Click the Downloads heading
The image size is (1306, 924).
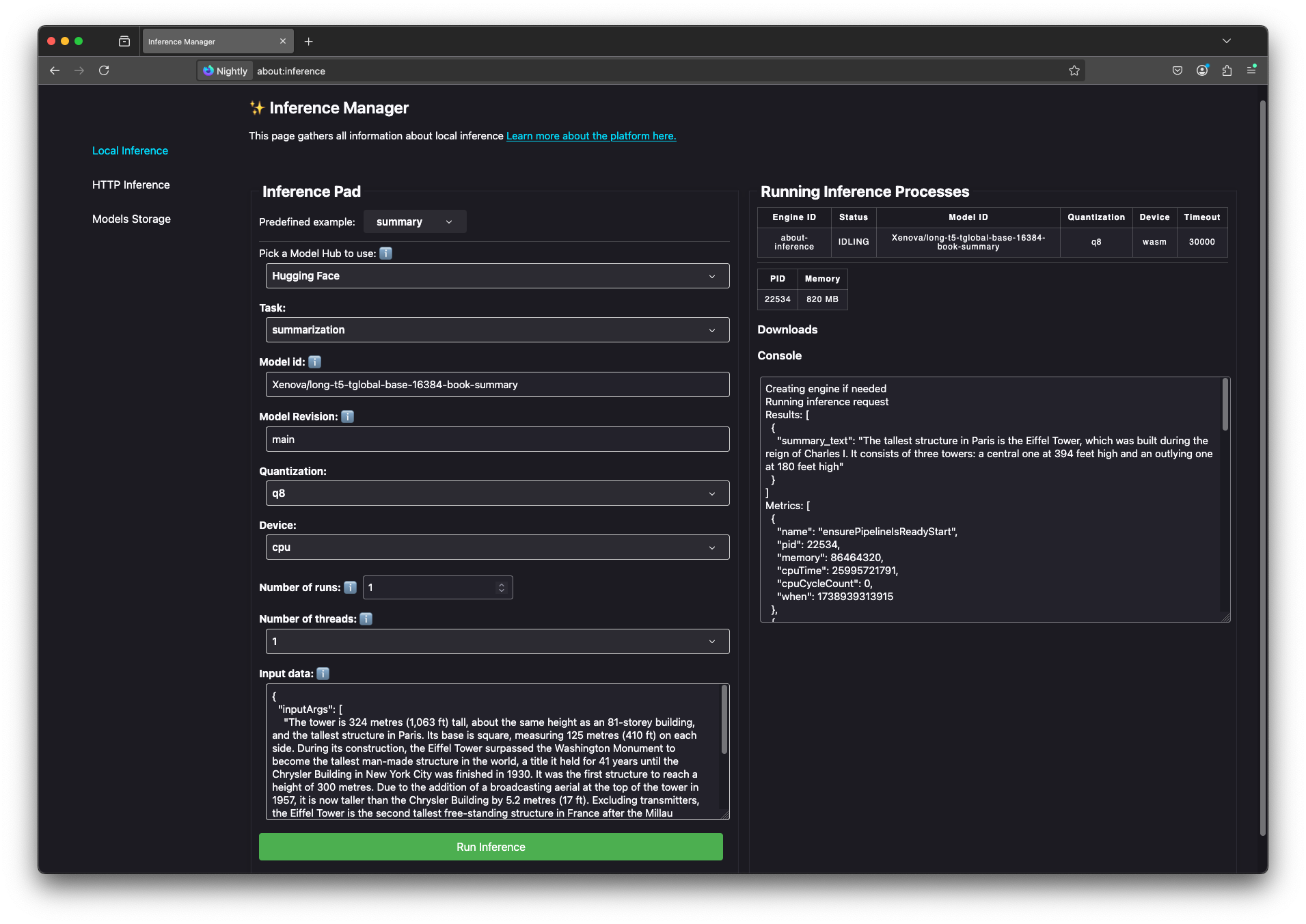pyautogui.click(x=787, y=329)
